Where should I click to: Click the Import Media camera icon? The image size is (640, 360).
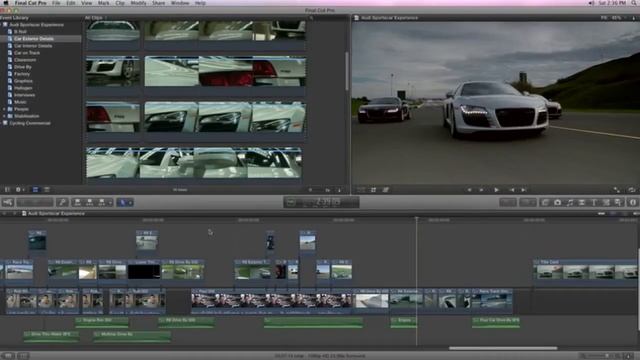(x=8, y=202)
